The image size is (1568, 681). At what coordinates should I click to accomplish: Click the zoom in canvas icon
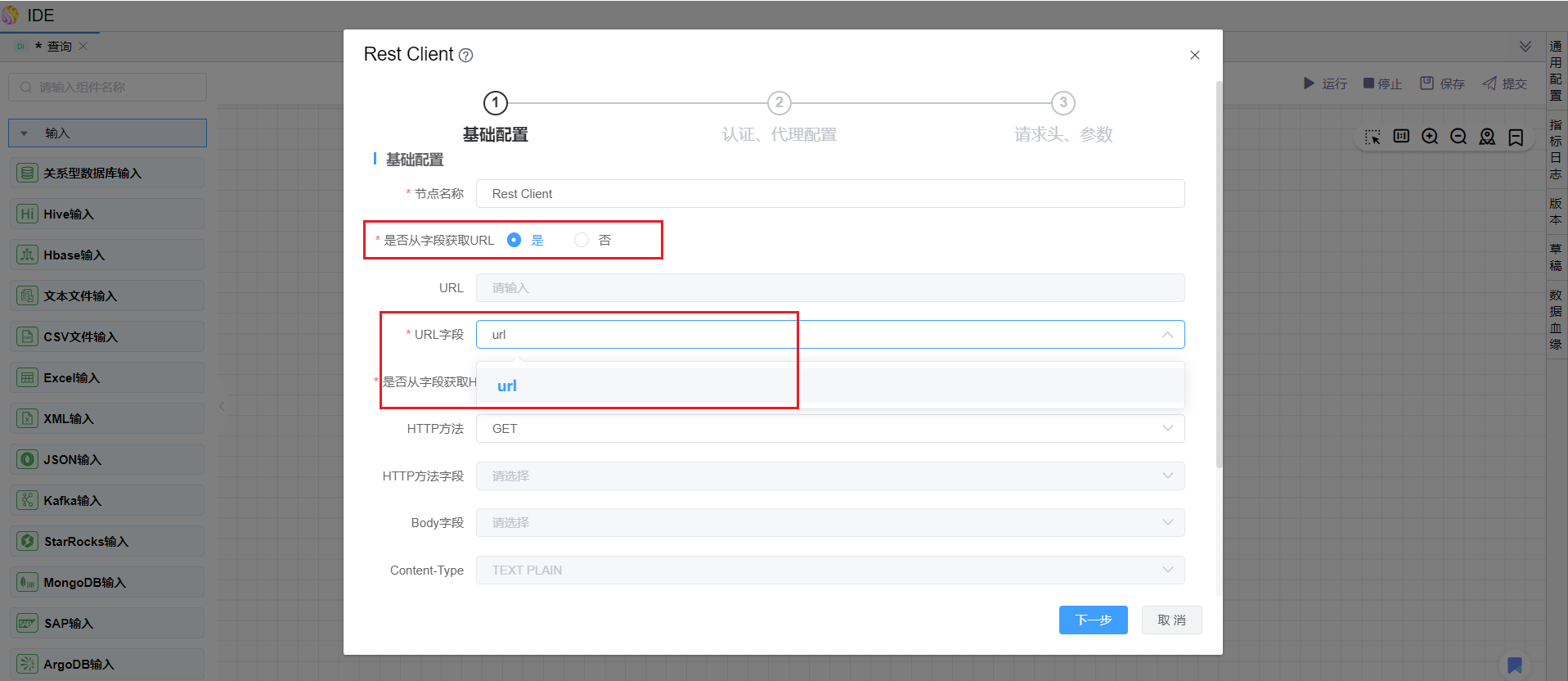click(x=1430, y=137)
